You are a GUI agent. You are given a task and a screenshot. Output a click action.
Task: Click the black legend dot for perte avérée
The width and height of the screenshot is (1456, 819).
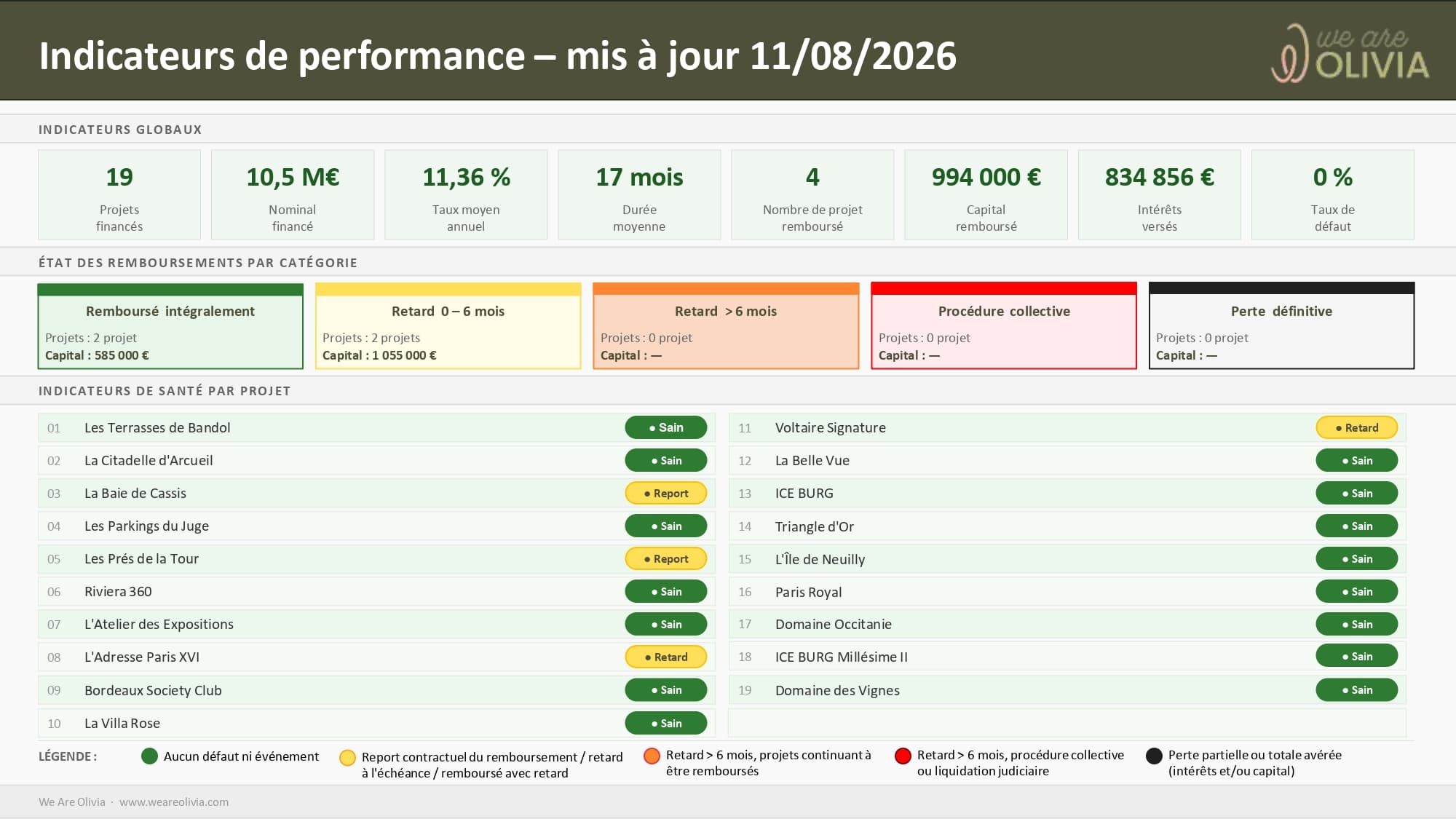coord(1154,756)
